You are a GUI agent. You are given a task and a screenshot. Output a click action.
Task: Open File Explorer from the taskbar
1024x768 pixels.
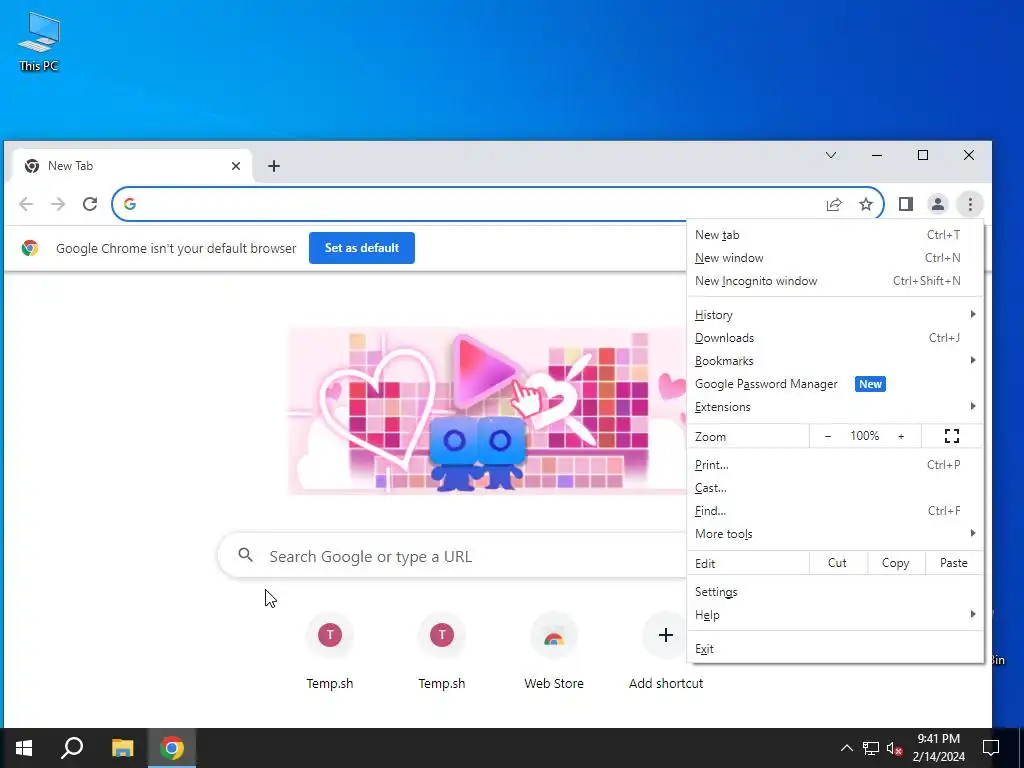pos(122,748)
